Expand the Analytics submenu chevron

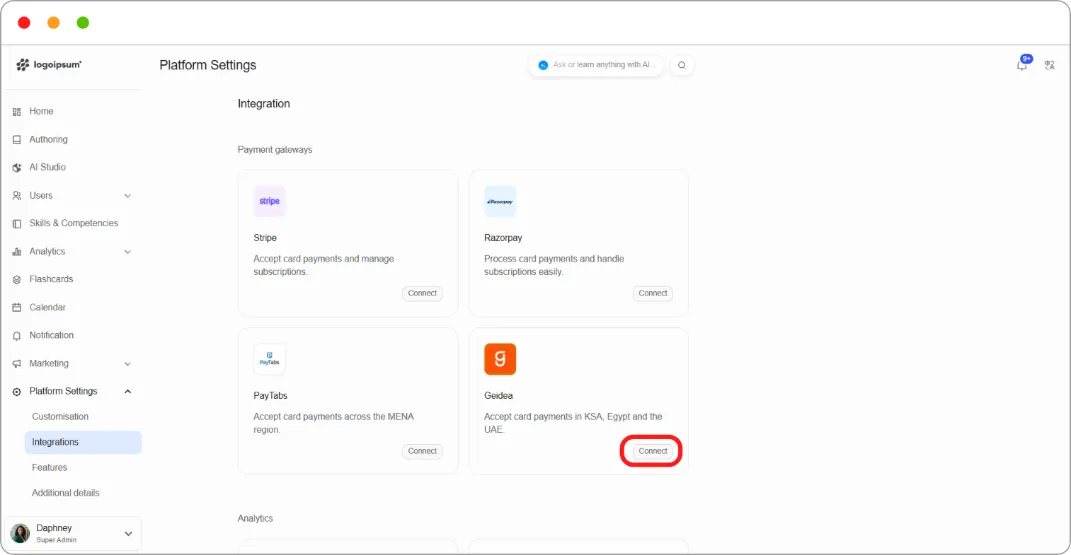(128, 252)
